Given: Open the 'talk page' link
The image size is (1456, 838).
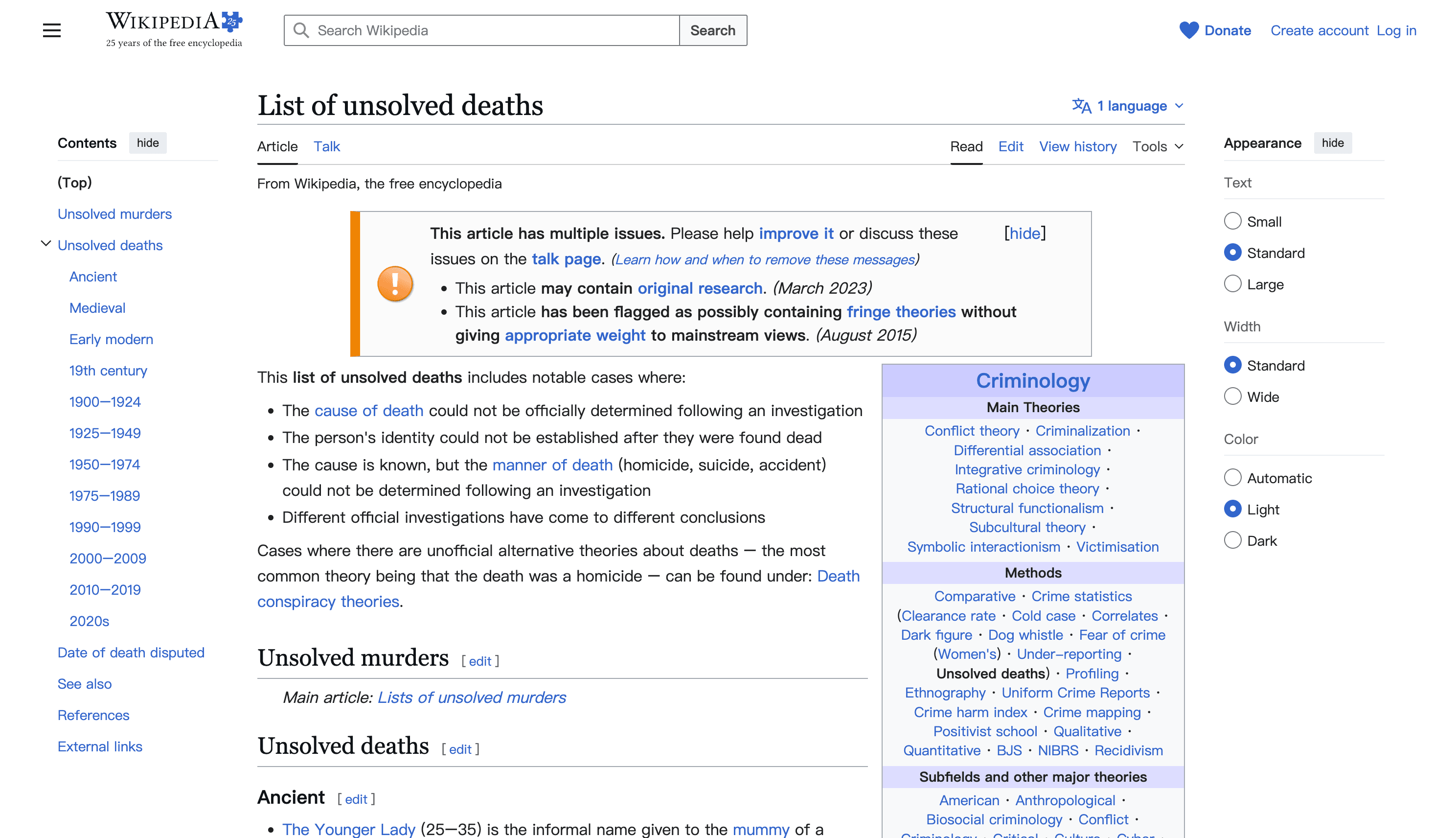Looking at the screenshot, I should pos(566,259).
